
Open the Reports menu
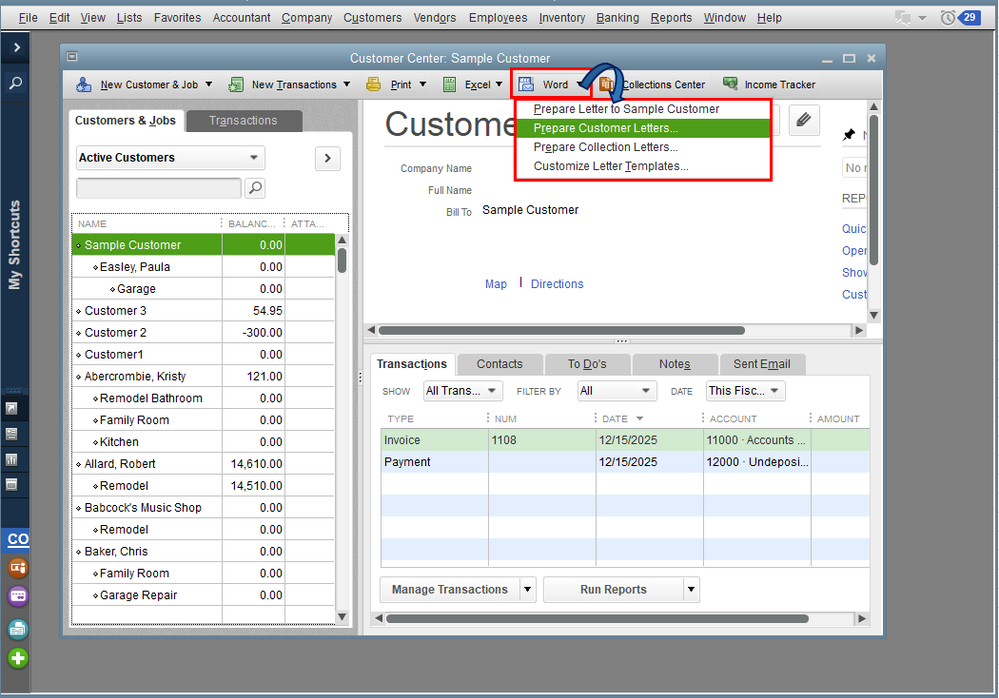pyautogui.click(x=671, y=18)
